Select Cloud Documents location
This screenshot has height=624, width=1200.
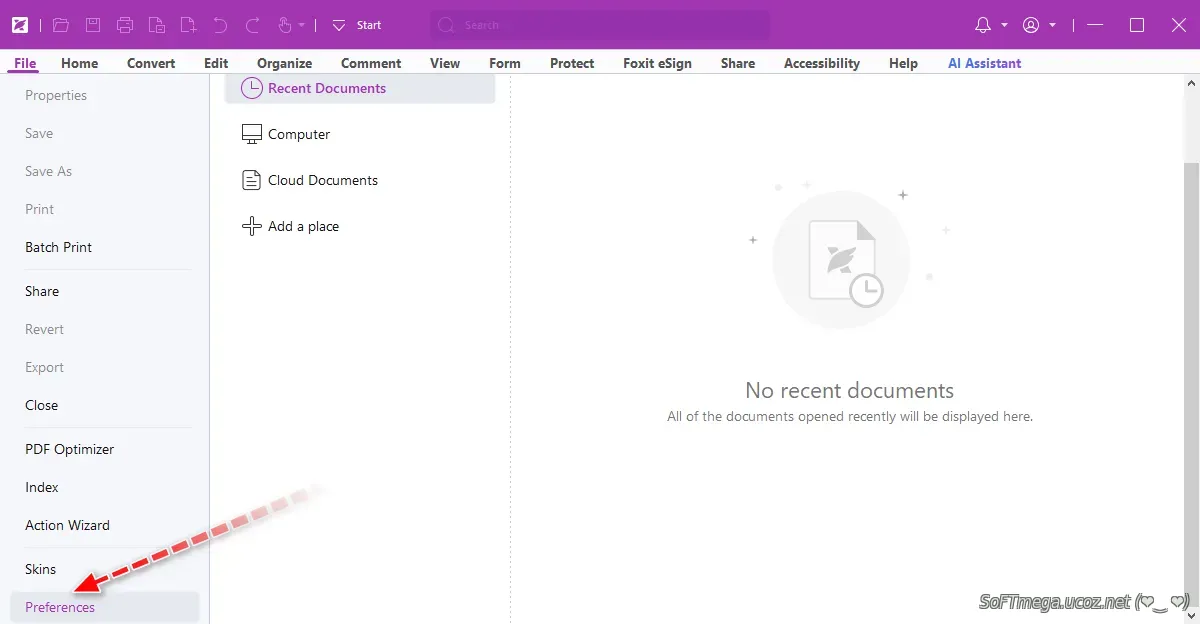click(x=322, y=180)
